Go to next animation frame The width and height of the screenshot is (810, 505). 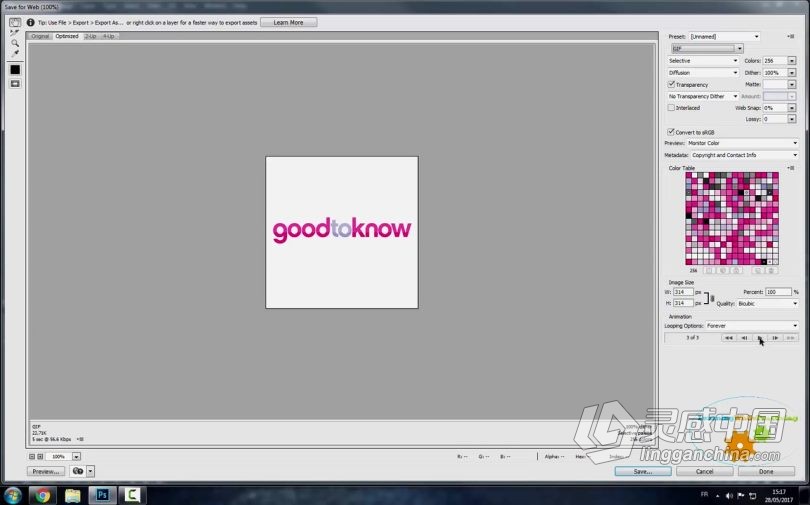[775, 338]
